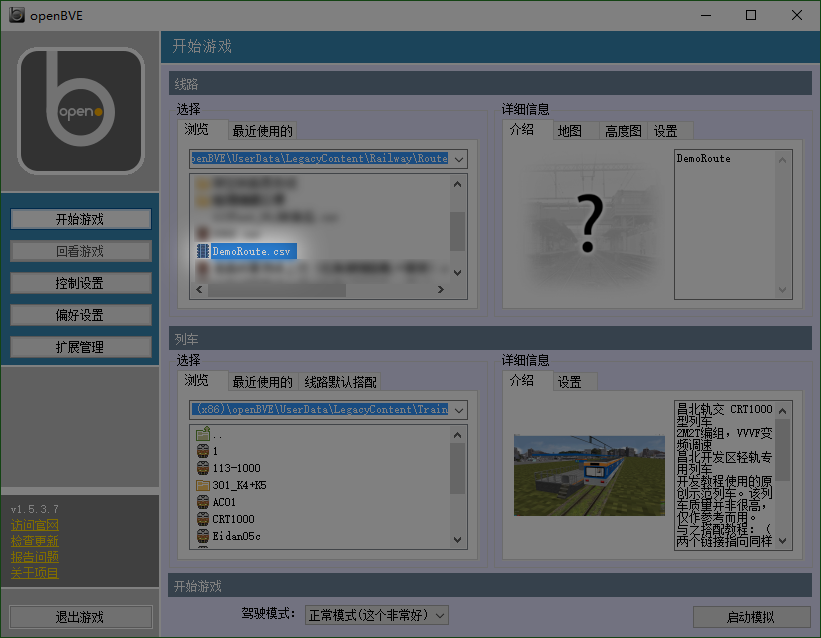The width and height of the screenshot is (821, 638).
Task: Open the route folder path dropdown
Action: click(x=458, y=158)
